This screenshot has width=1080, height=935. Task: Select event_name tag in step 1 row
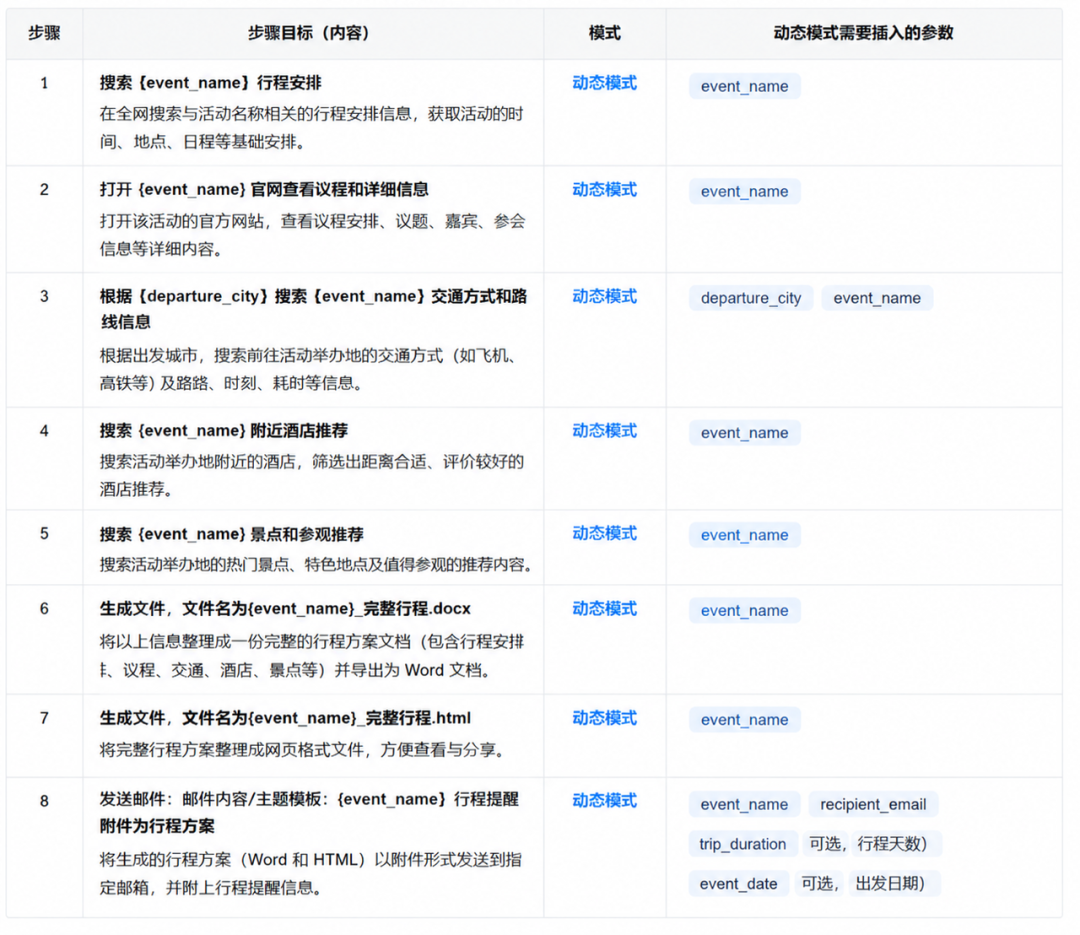coord(745,86)
